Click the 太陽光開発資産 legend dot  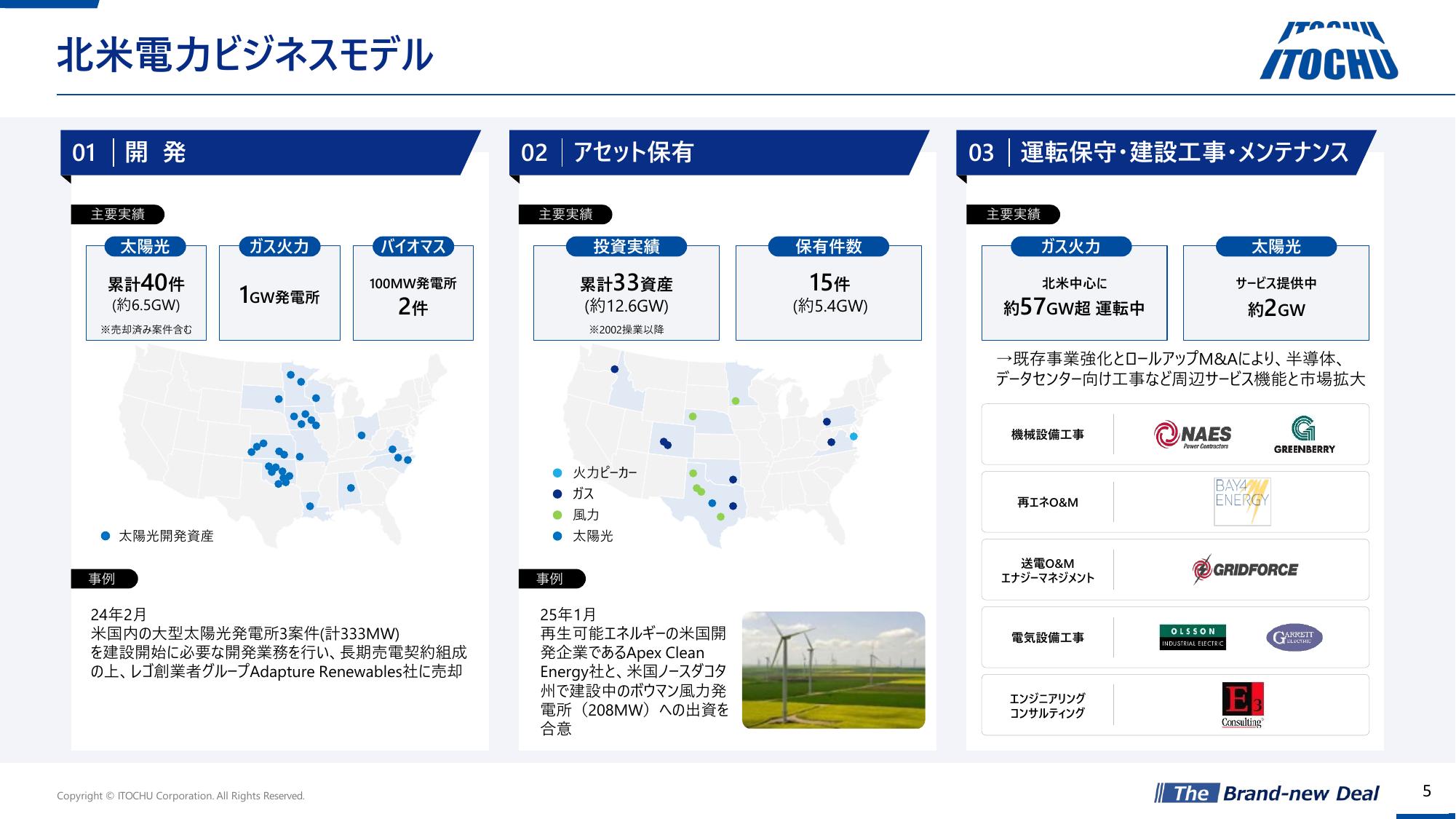point(105,536)
